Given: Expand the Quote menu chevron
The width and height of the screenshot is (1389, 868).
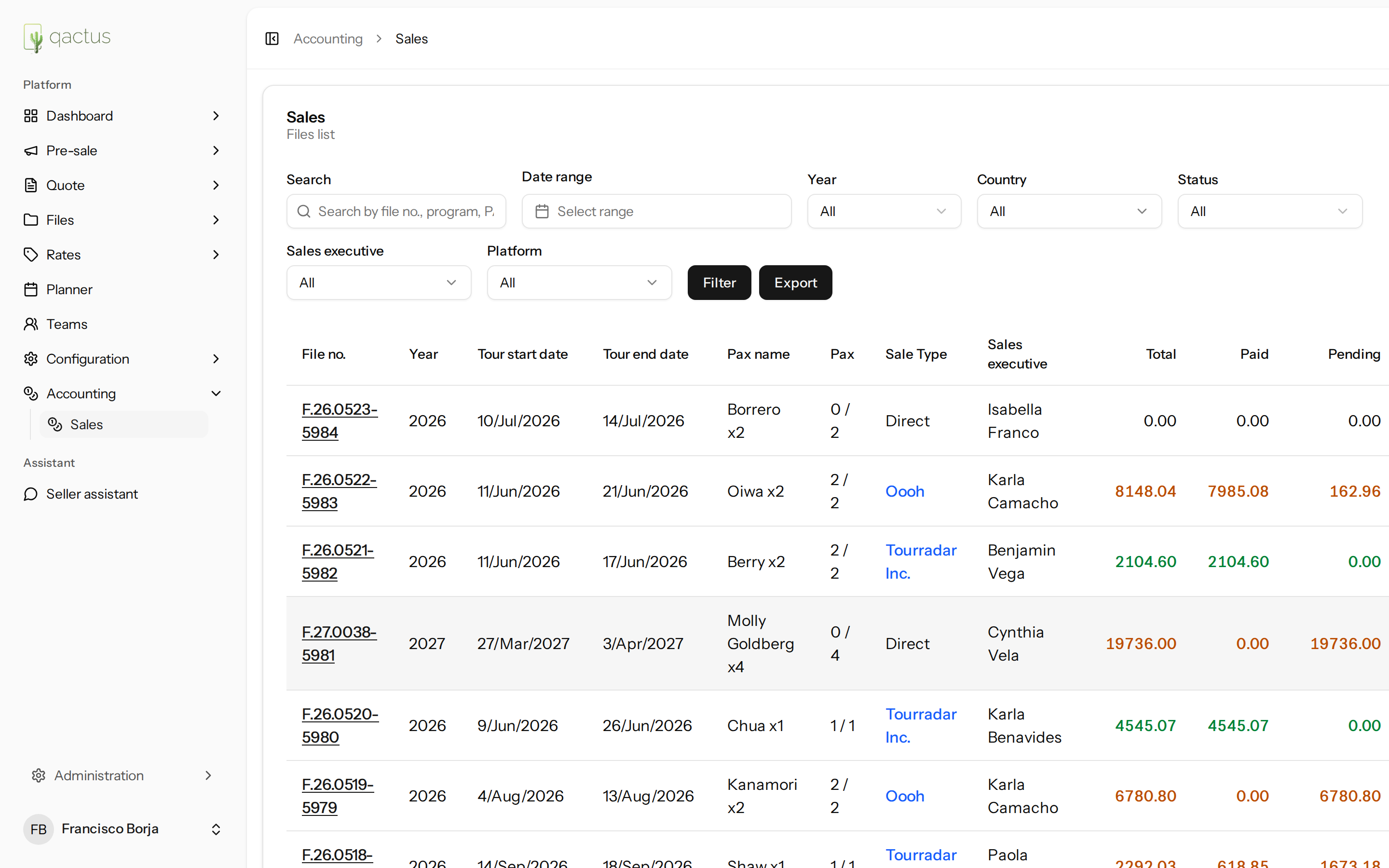Looking at the screenshot, I should click(216, 186).
